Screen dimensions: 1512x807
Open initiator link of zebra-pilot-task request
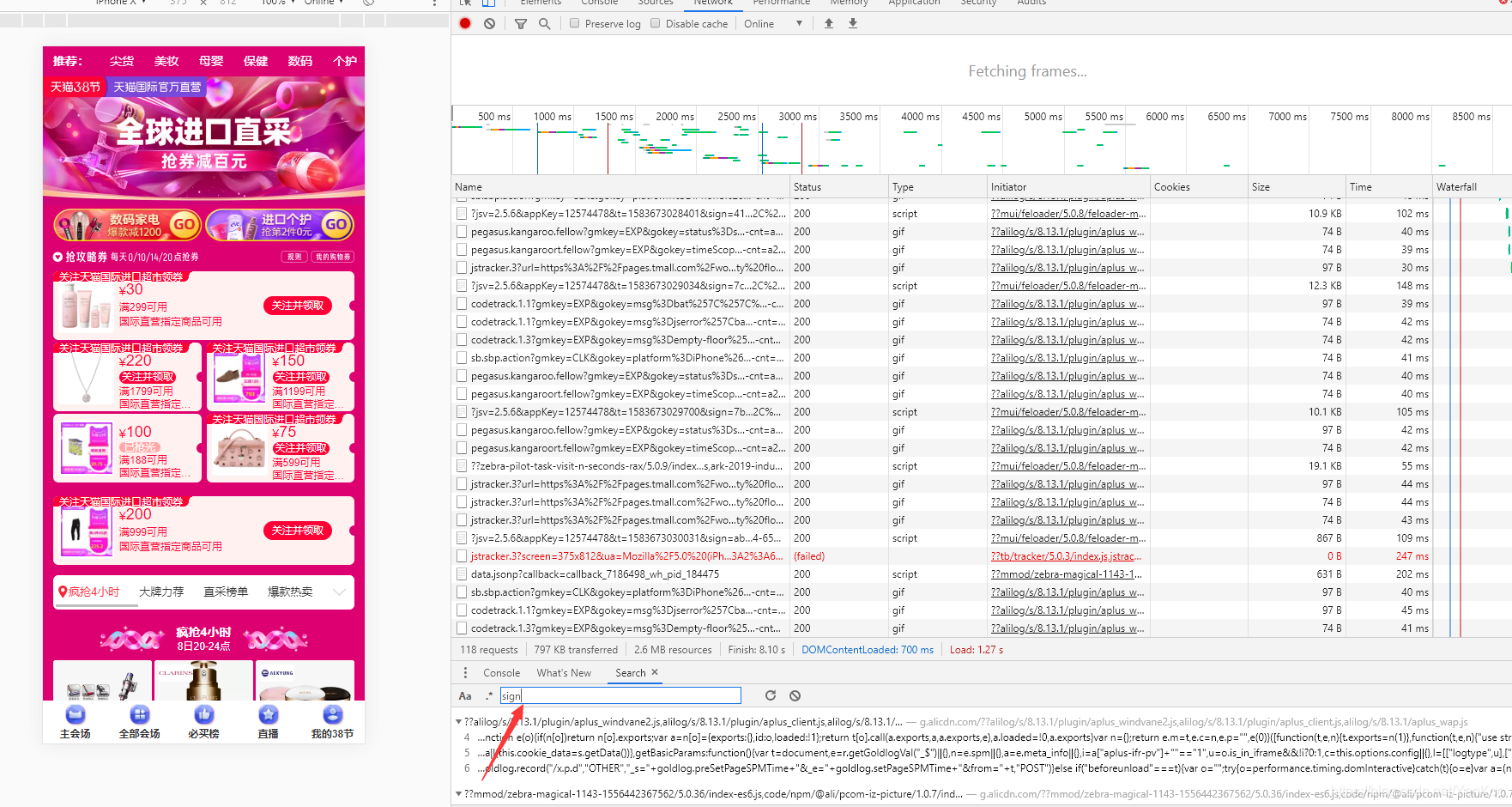click(x=1068, y=466)
